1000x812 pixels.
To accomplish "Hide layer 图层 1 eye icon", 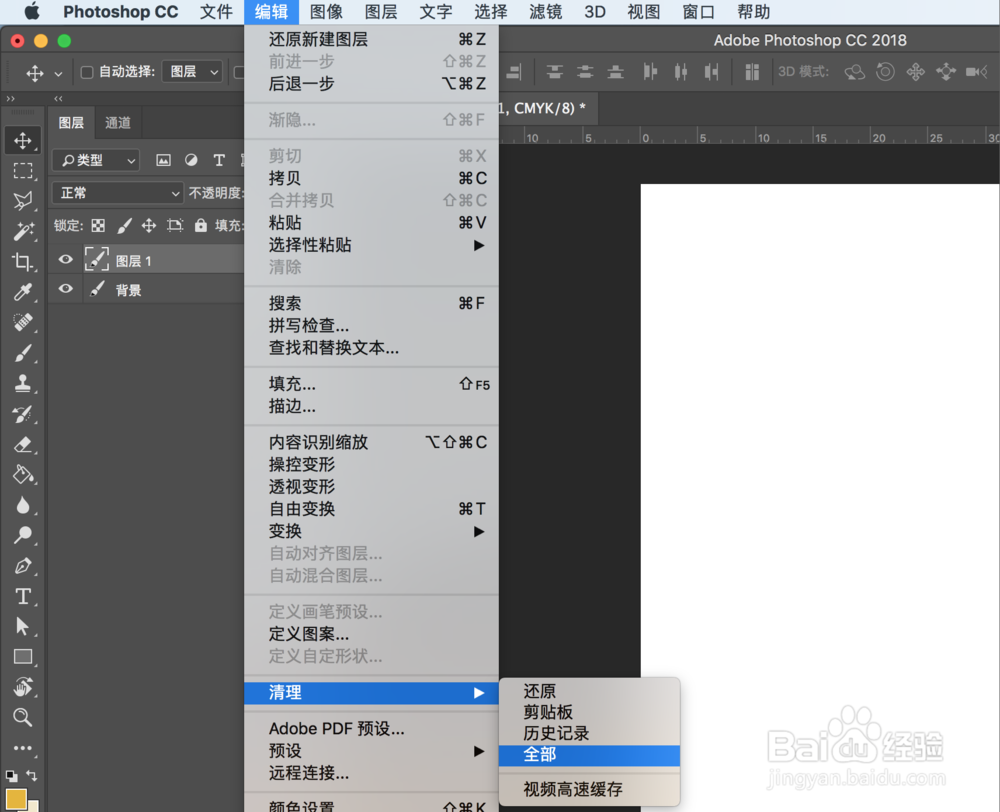I will (x=65, y=260).
